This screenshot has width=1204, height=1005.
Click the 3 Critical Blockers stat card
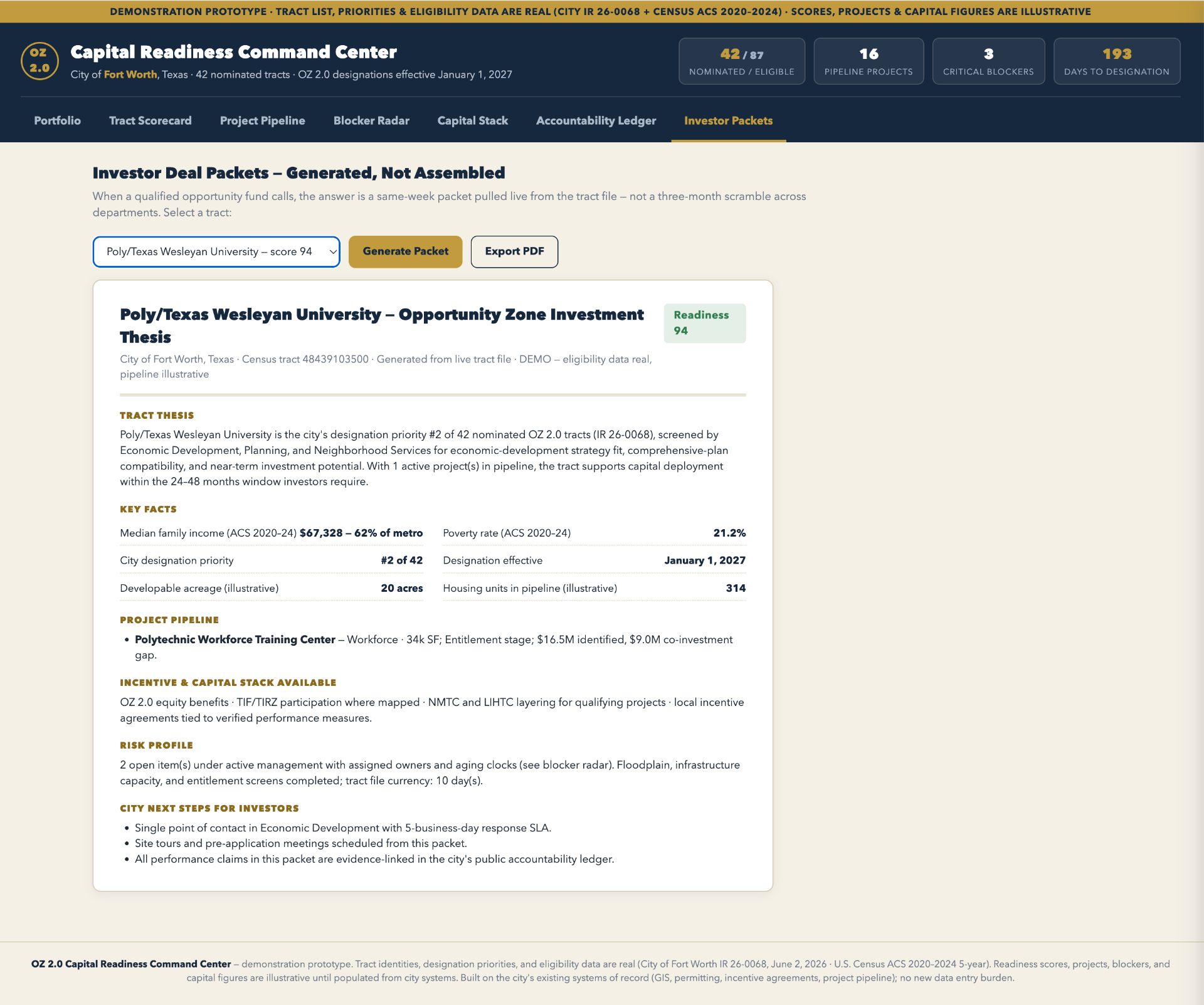[x=988, y=61]
